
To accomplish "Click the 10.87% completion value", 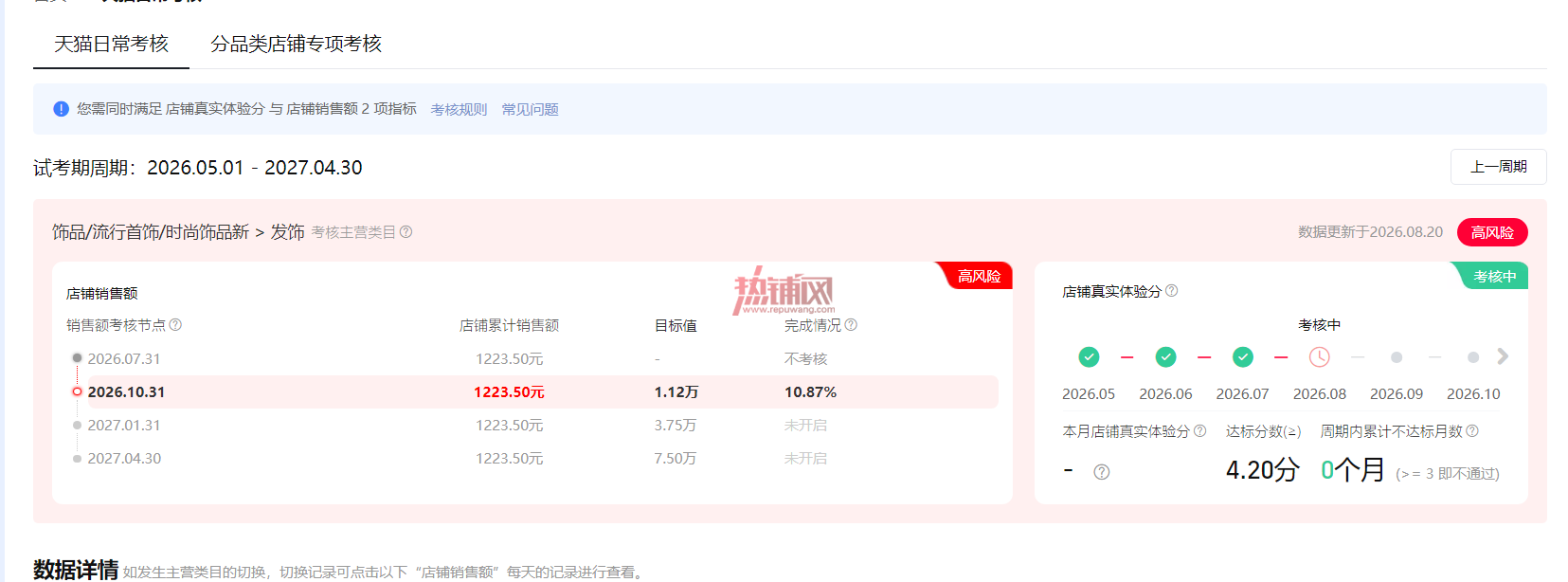I will 810,392.
